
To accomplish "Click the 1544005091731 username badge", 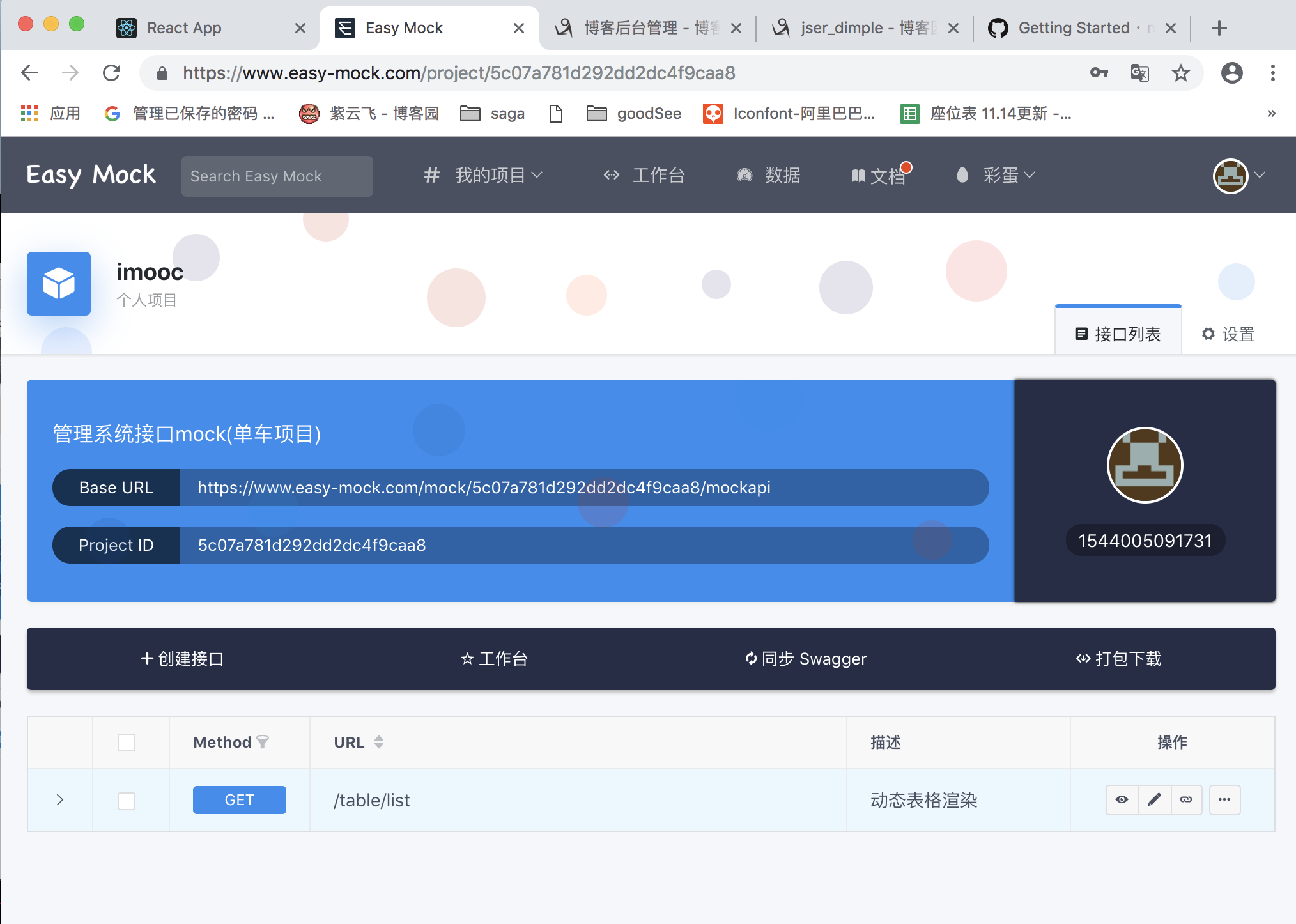I will [1145, 541].
